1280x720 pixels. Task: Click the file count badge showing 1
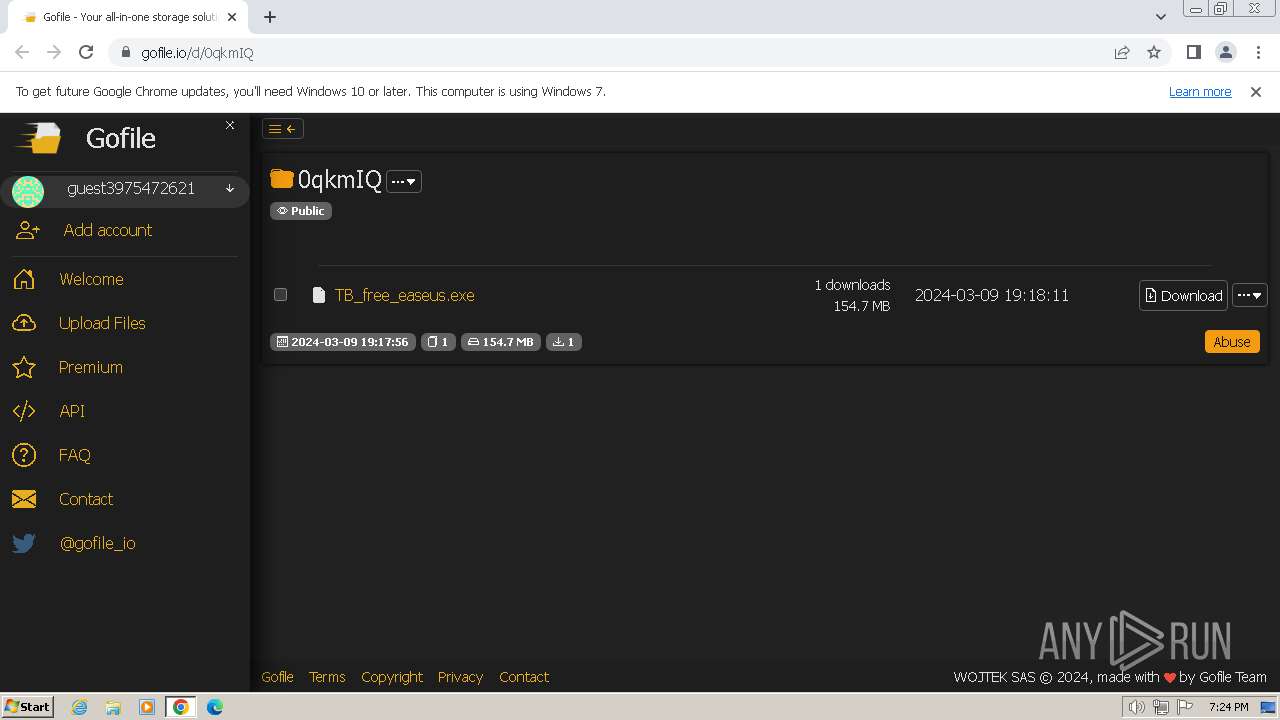[438, 342]
